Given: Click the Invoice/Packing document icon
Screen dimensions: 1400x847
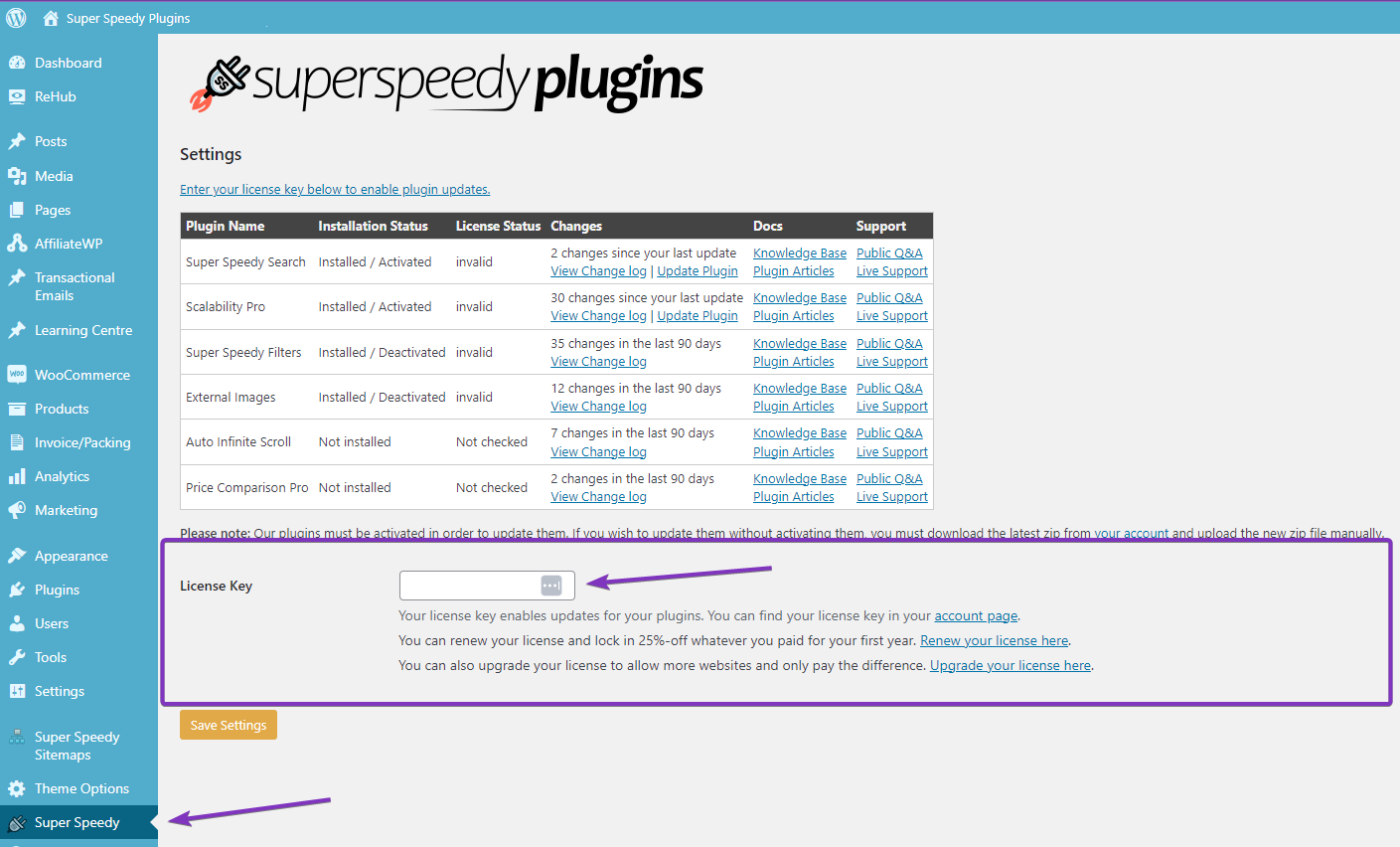Looking at the screenshot, I should [x=17, y=442].
